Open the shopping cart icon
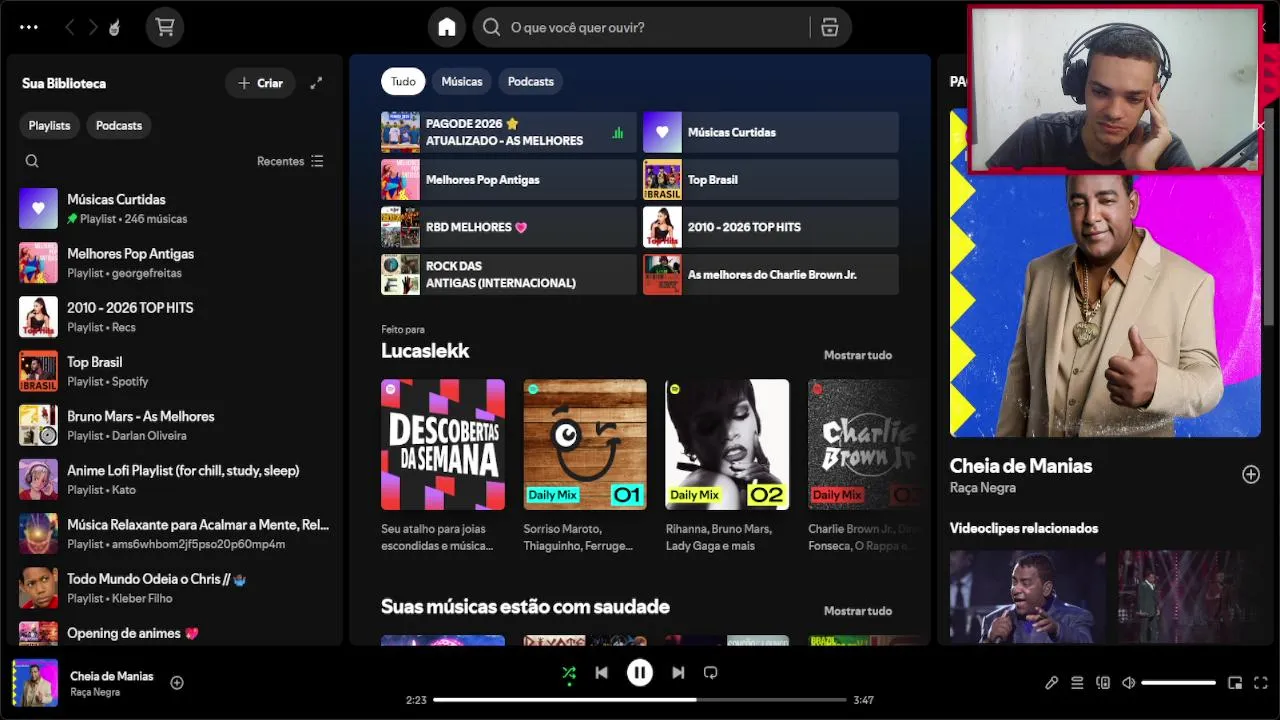Image resolution: width=1280 pixels, height=720 pixels. 165,28
